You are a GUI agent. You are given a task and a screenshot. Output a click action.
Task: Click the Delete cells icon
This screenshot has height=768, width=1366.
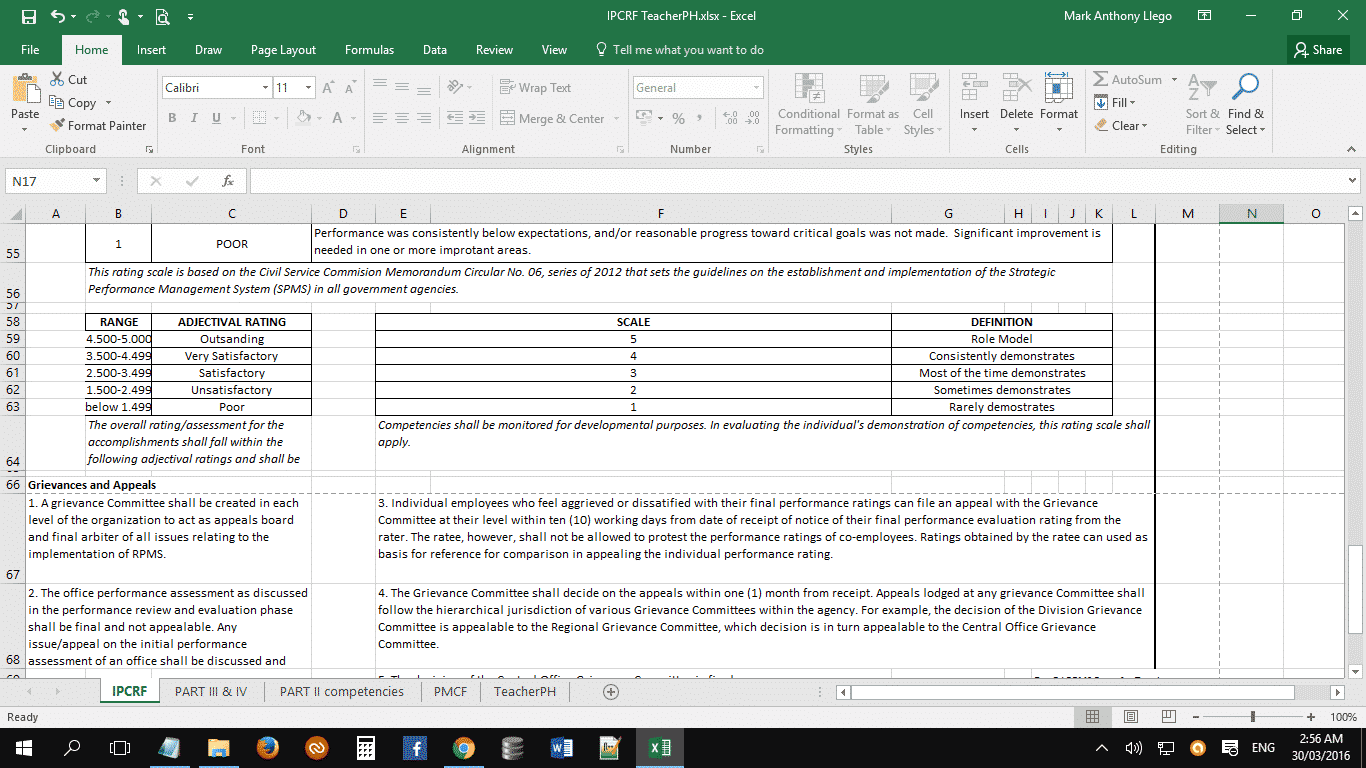coord(1016,88)
